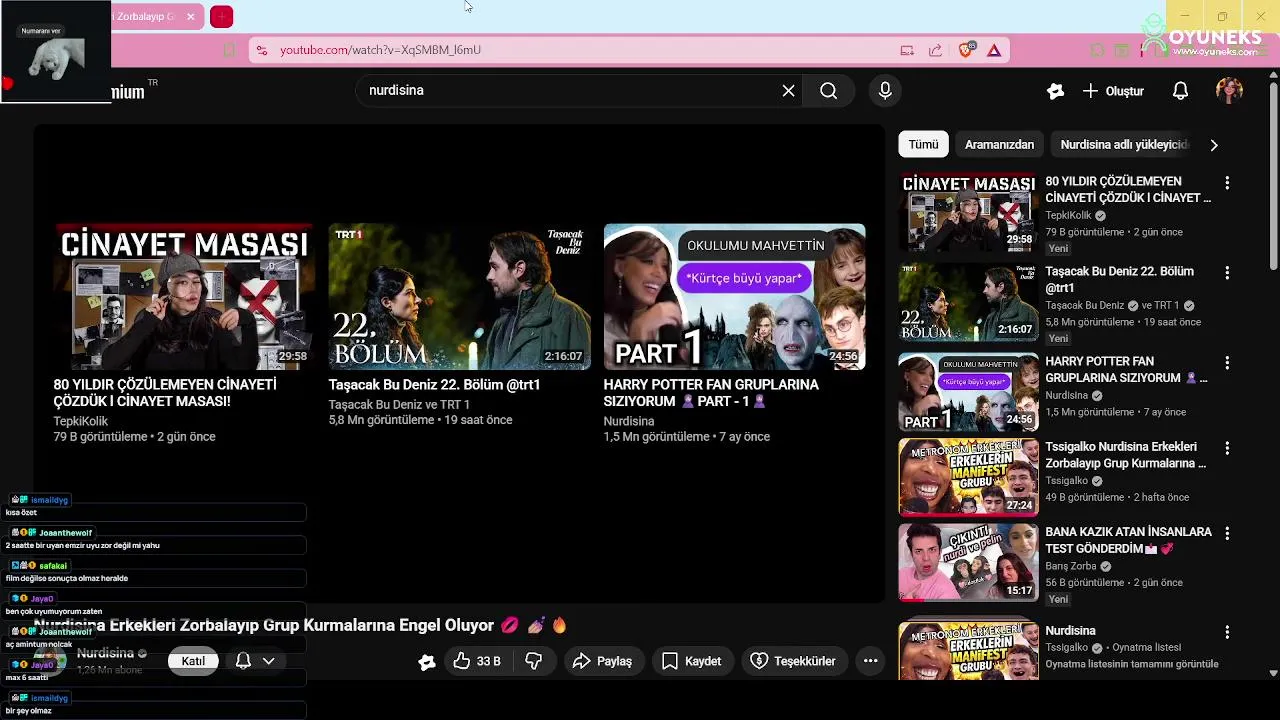The width and height of the screenshot is (1280, 720).
Task: Save the video with the Kaydet button
Action: point(691,661)
